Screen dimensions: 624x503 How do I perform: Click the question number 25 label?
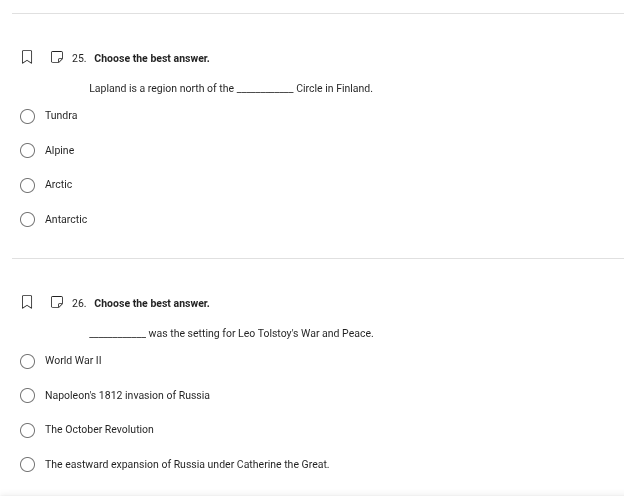pos(79,59)
